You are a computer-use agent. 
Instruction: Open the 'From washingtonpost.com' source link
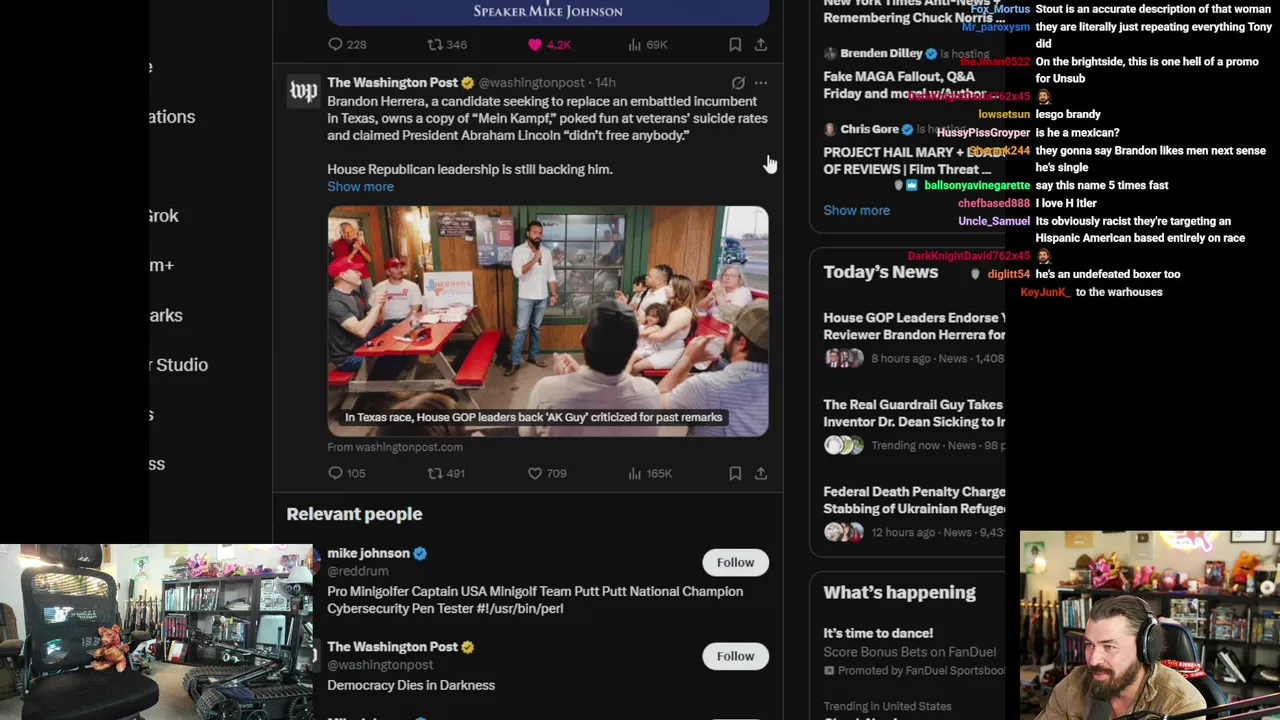(395, 447)
